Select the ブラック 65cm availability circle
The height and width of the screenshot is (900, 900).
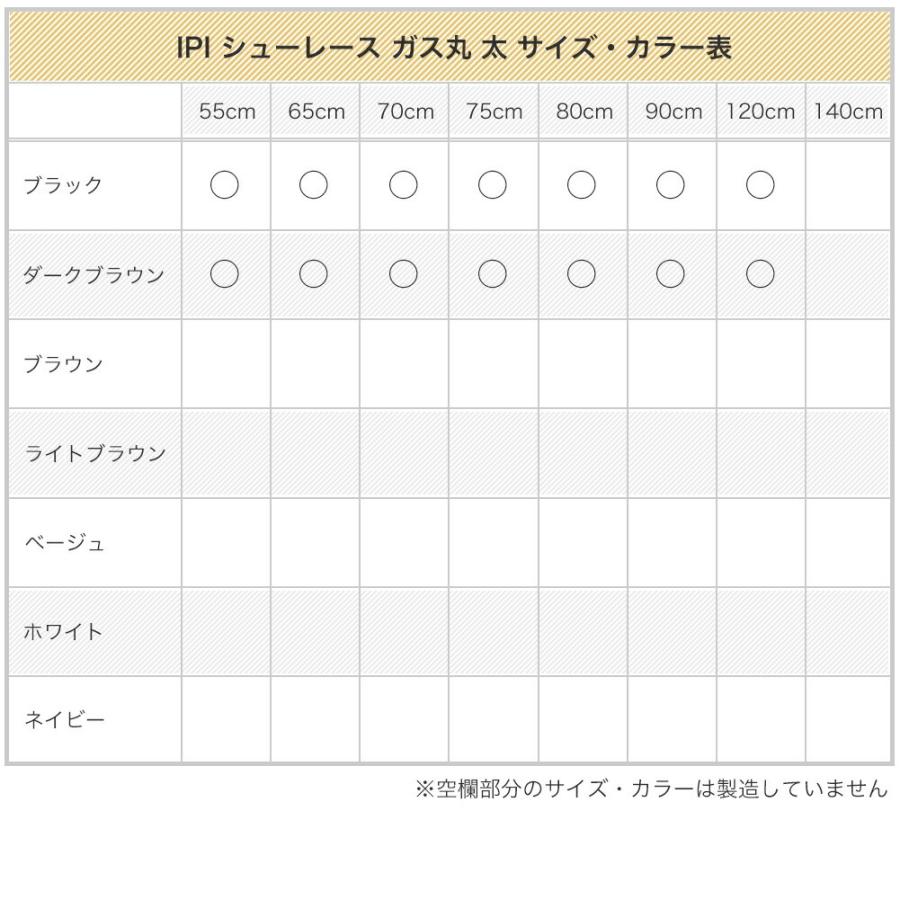tap(314, 185)
